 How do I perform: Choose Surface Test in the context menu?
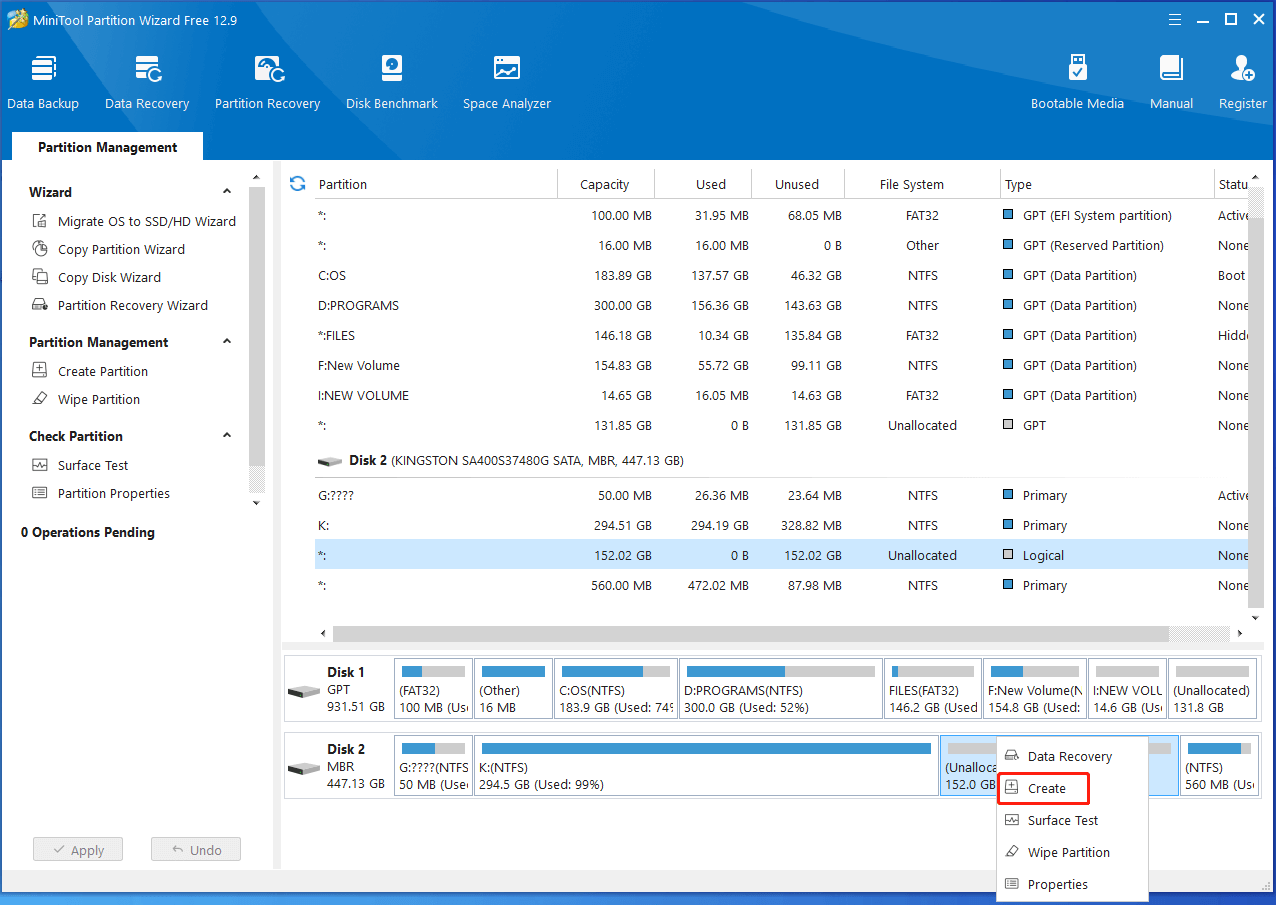click(x=1072, y=820)
